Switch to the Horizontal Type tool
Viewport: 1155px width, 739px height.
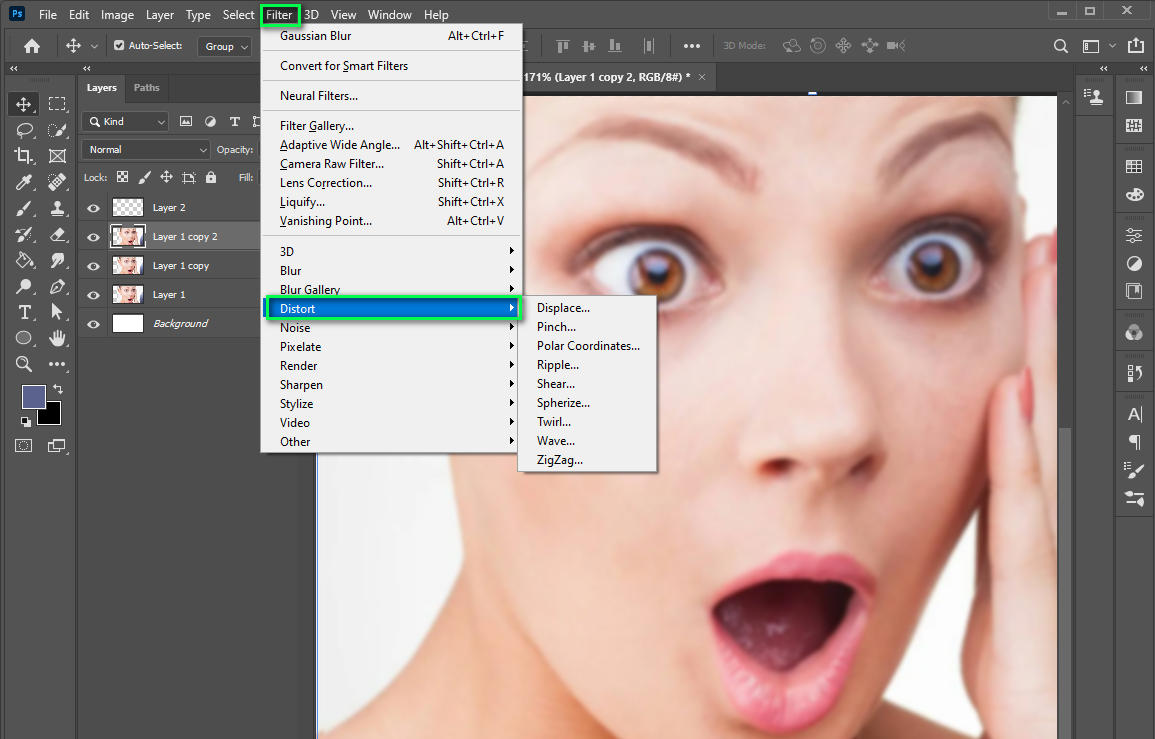[24, 312]
